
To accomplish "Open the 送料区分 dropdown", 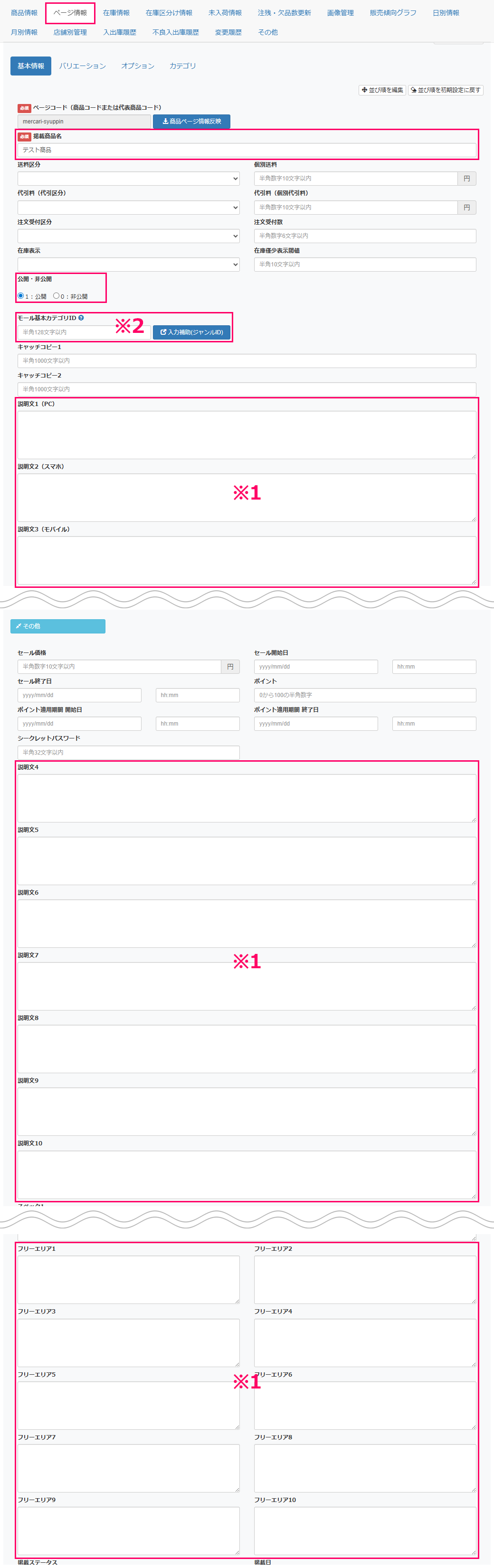I will tap(128, 179).
